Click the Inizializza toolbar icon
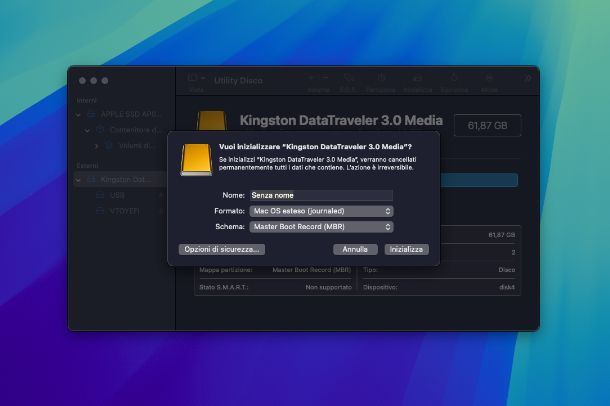 [x=417, y=79]
